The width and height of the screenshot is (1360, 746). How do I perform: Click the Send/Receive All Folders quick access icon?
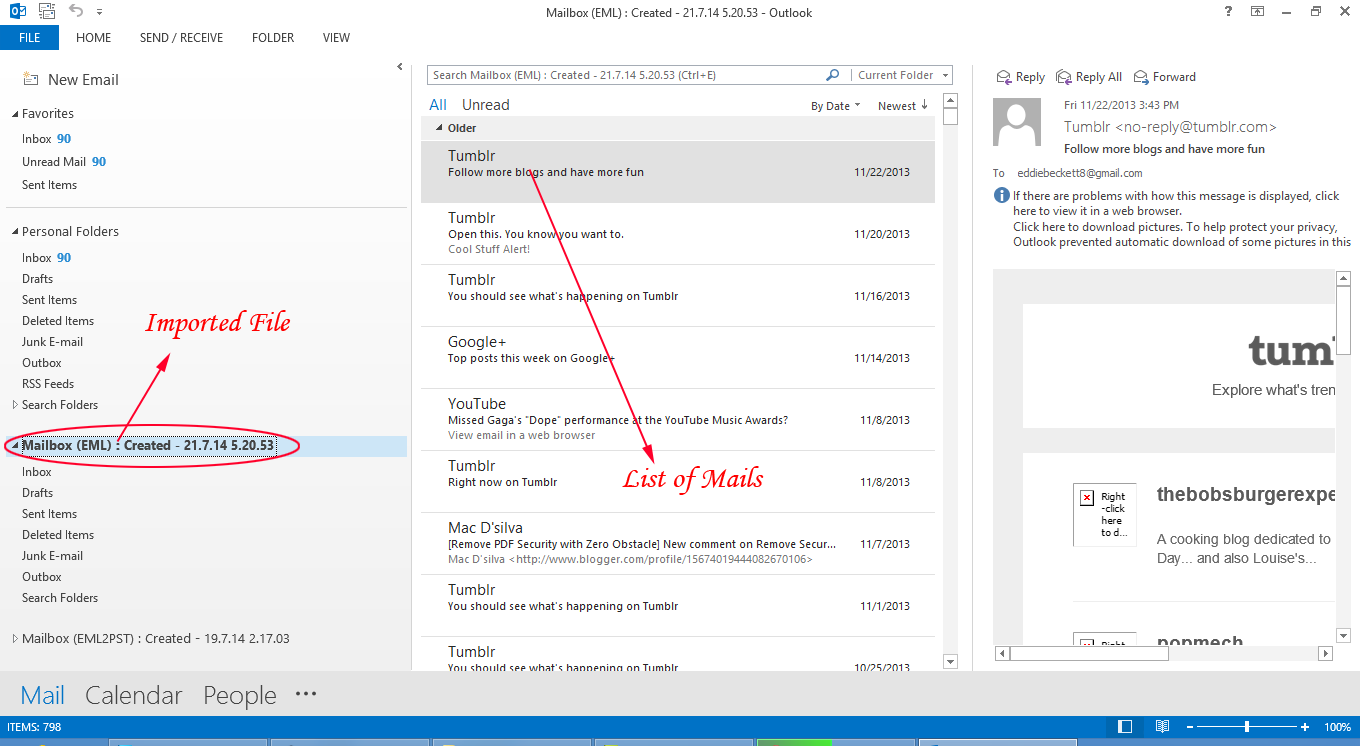47,12
